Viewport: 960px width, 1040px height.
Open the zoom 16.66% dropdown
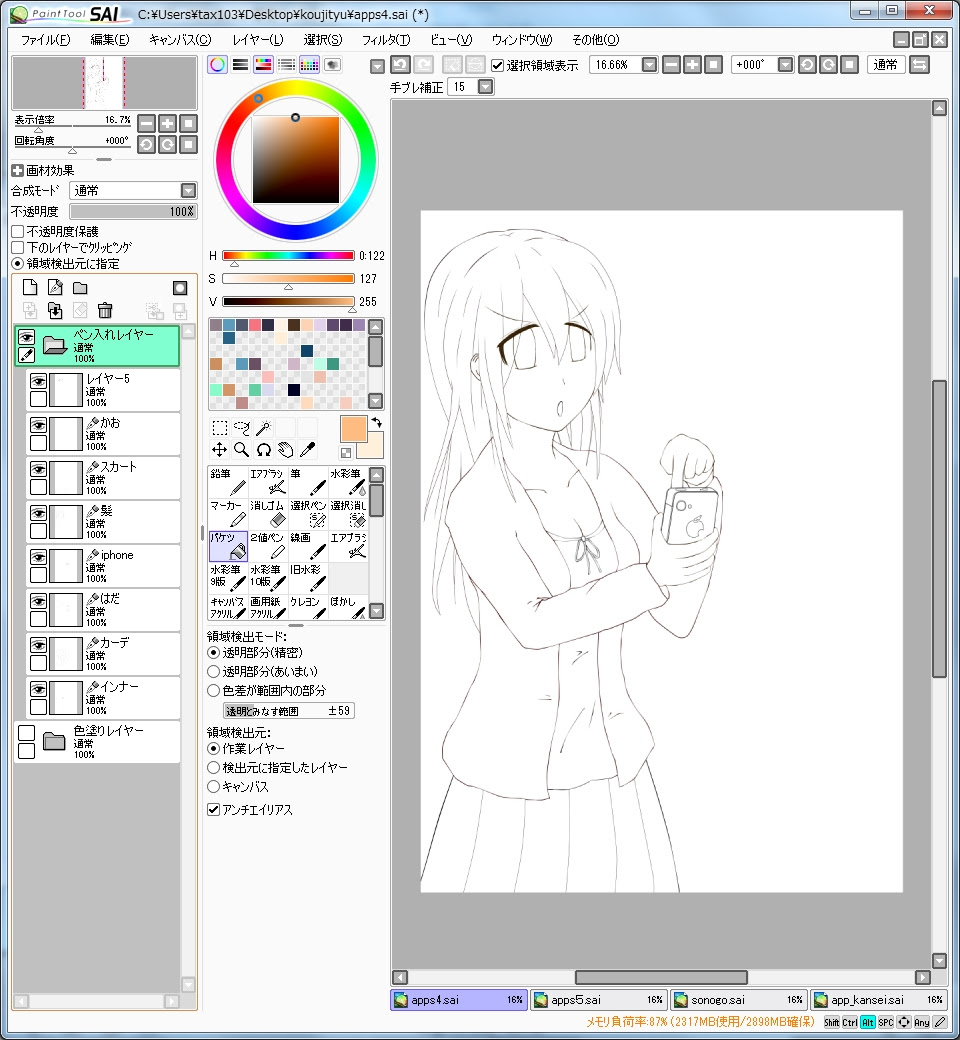tap(650, 64)
